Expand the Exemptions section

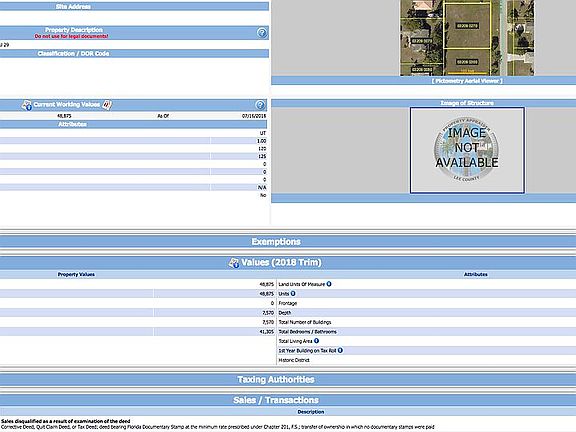pyautogui.click(x=276, y=242)
